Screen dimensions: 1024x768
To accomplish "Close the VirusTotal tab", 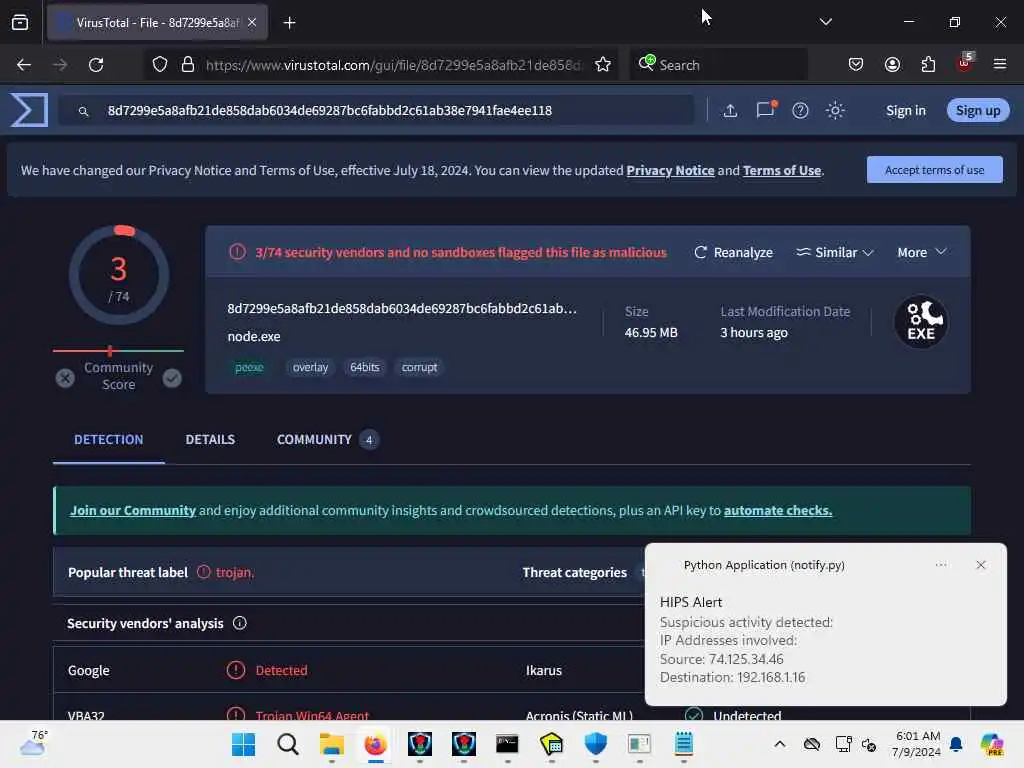I will coord(252,23).
